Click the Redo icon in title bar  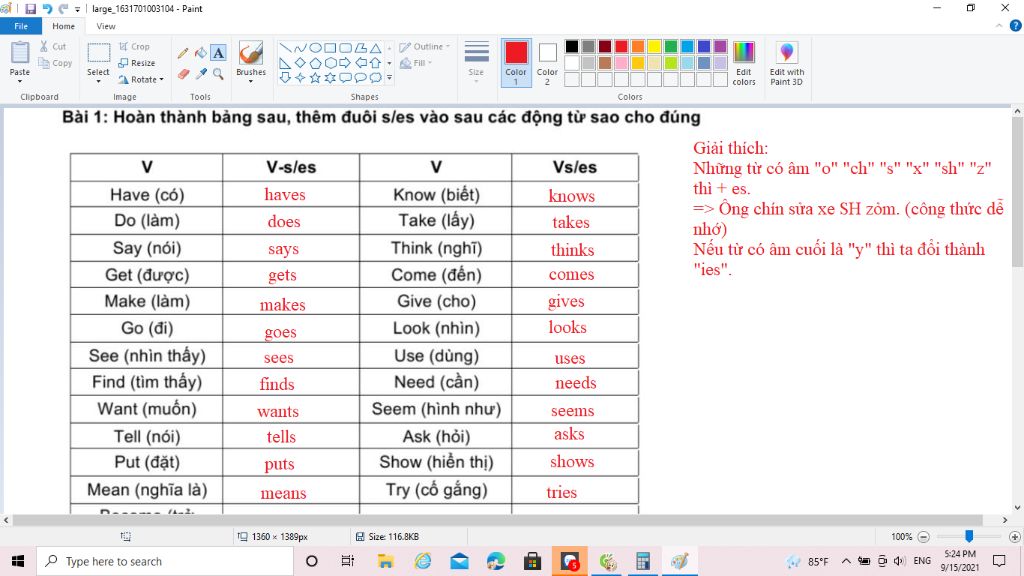tap(63, 9)
